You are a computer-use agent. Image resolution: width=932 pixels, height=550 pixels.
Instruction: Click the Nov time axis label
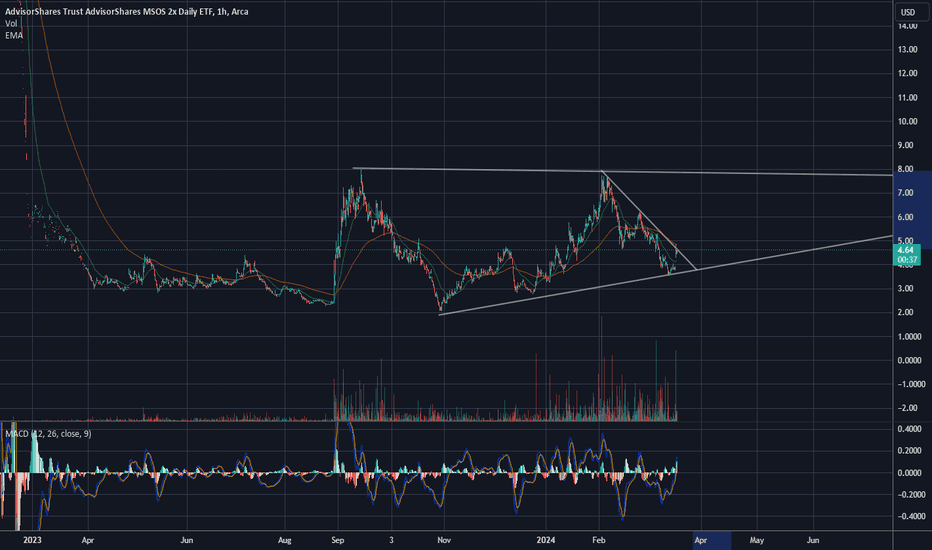coord(444,540)
